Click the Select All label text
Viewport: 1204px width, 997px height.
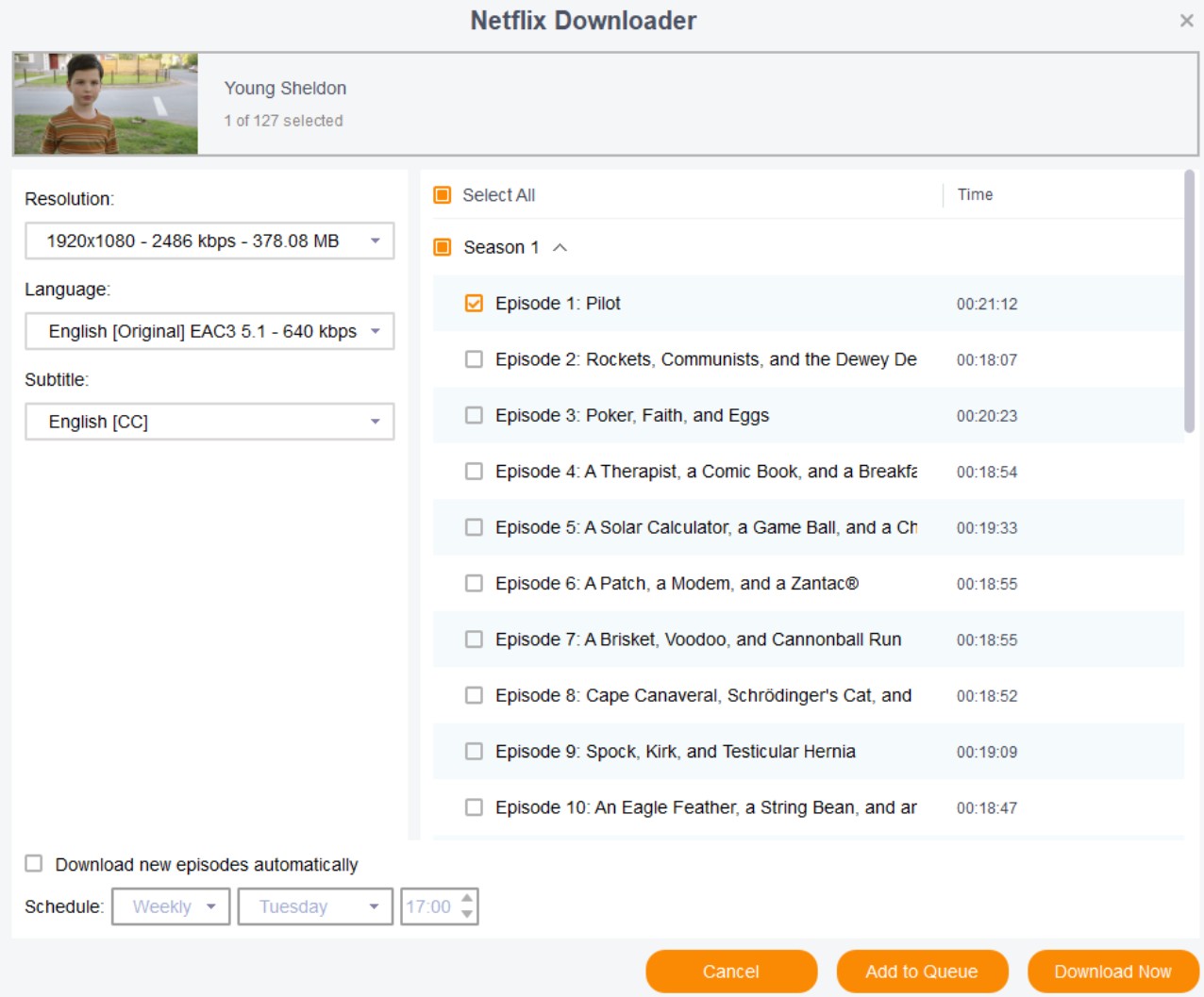point(498,195)
